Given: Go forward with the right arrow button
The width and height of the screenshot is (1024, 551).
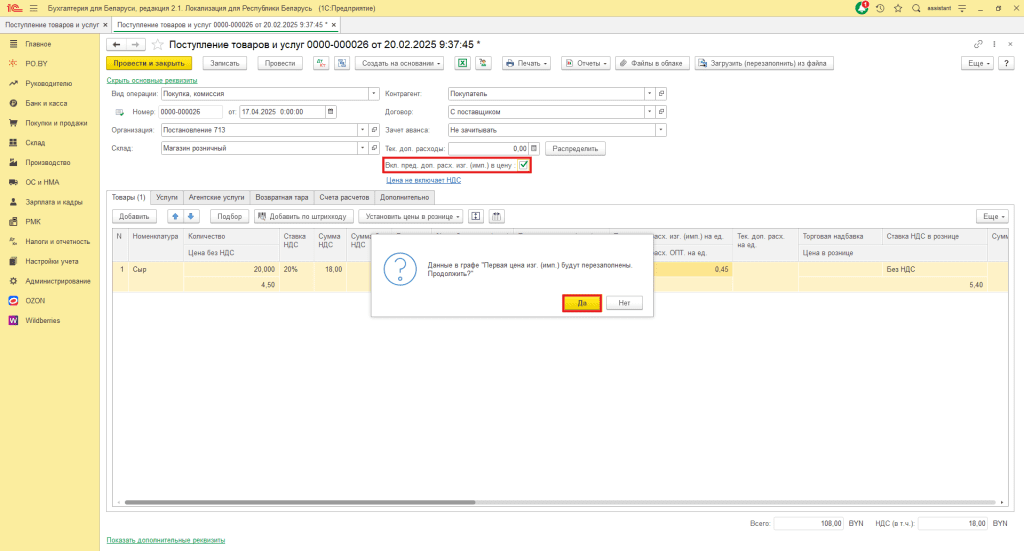Looking at the screenshot, I should [x=135, y=44].
